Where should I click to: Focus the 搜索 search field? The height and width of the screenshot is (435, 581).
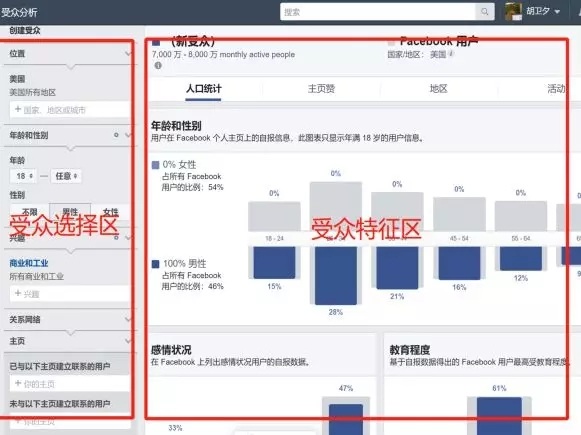pos(378,12)
